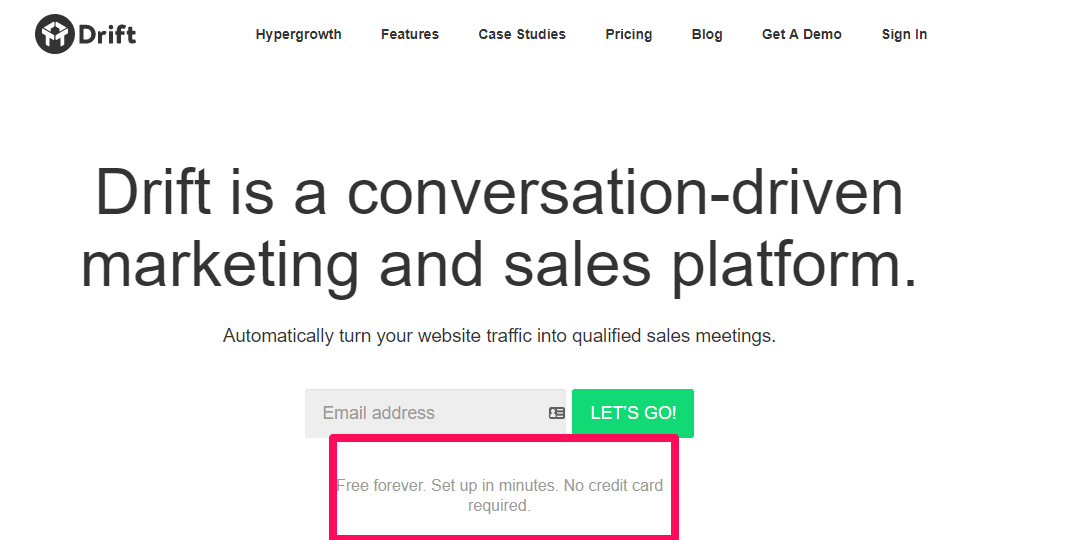Submit with the LET'S GO! button
This screenshot has width=1079, height=540.
coord(633,413)
